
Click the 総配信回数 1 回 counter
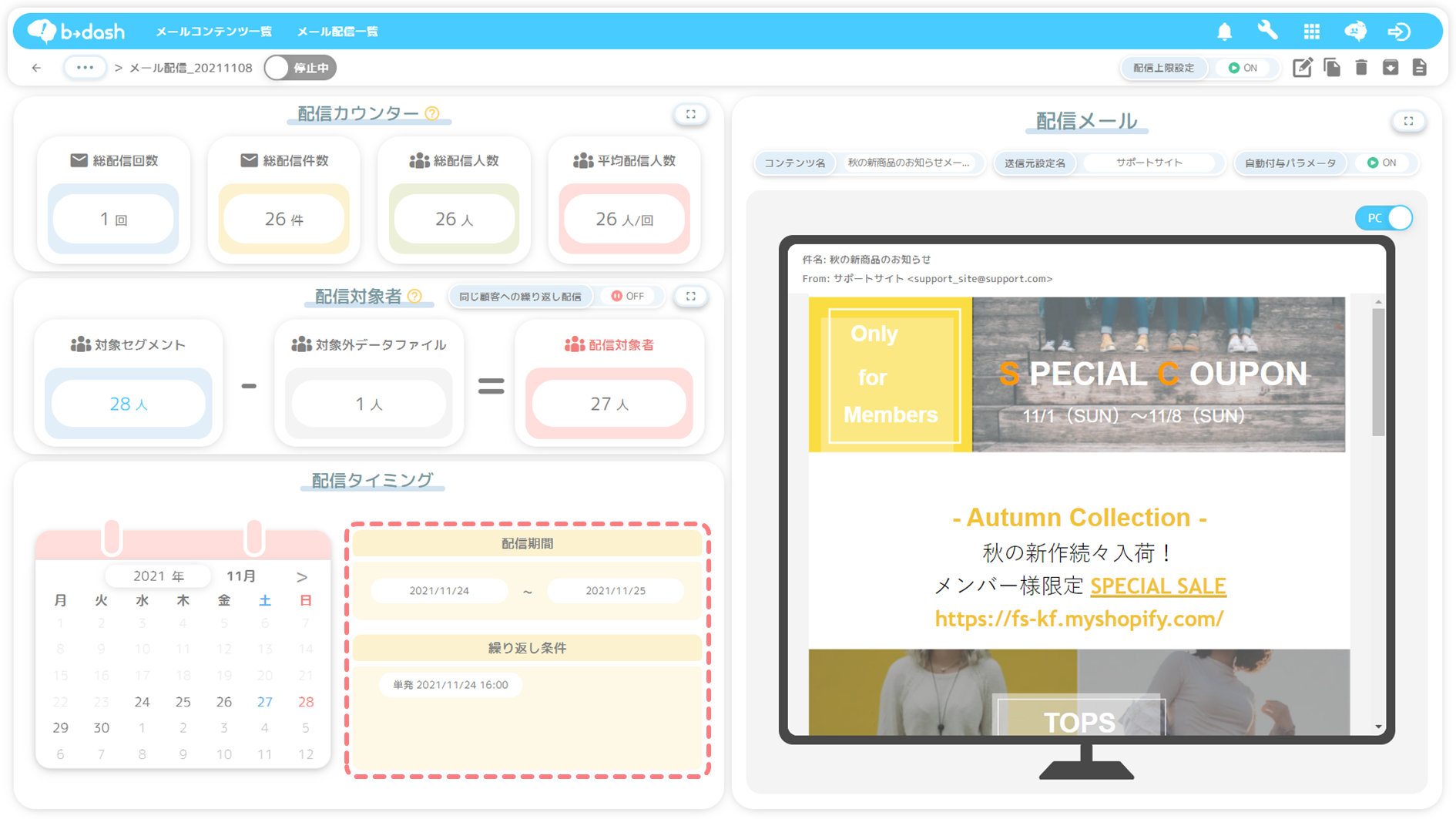(x=113, y=219)
